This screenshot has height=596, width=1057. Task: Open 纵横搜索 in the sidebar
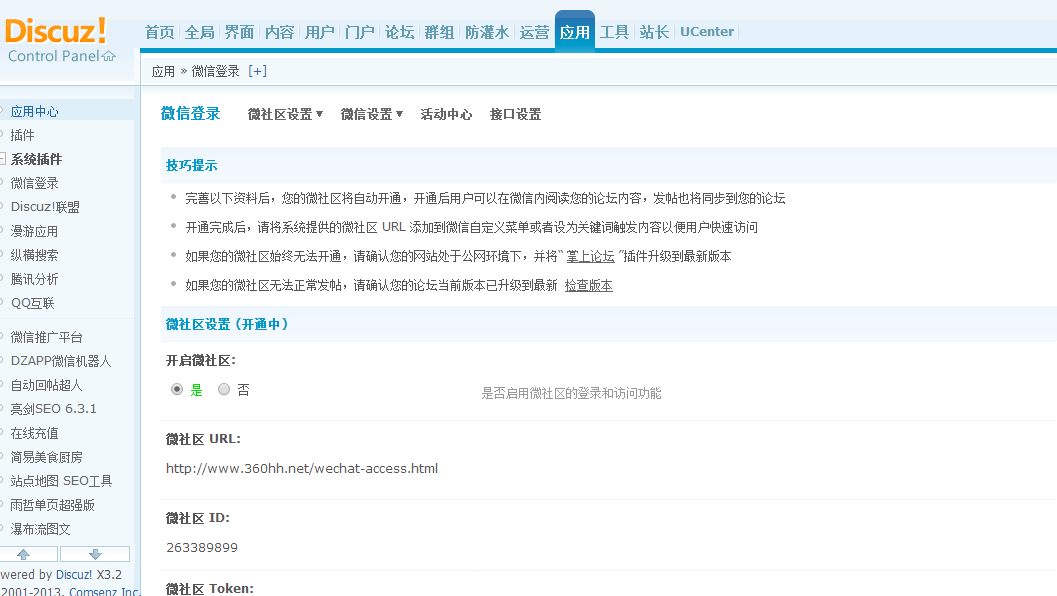pyautogui.click(x=34, y=255)
